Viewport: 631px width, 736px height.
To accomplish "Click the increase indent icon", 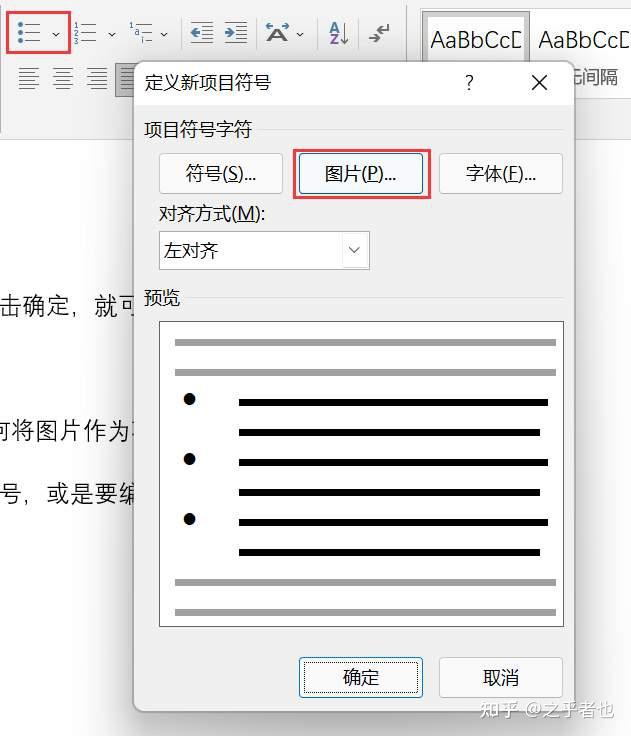I will click(x=236, y=33).
